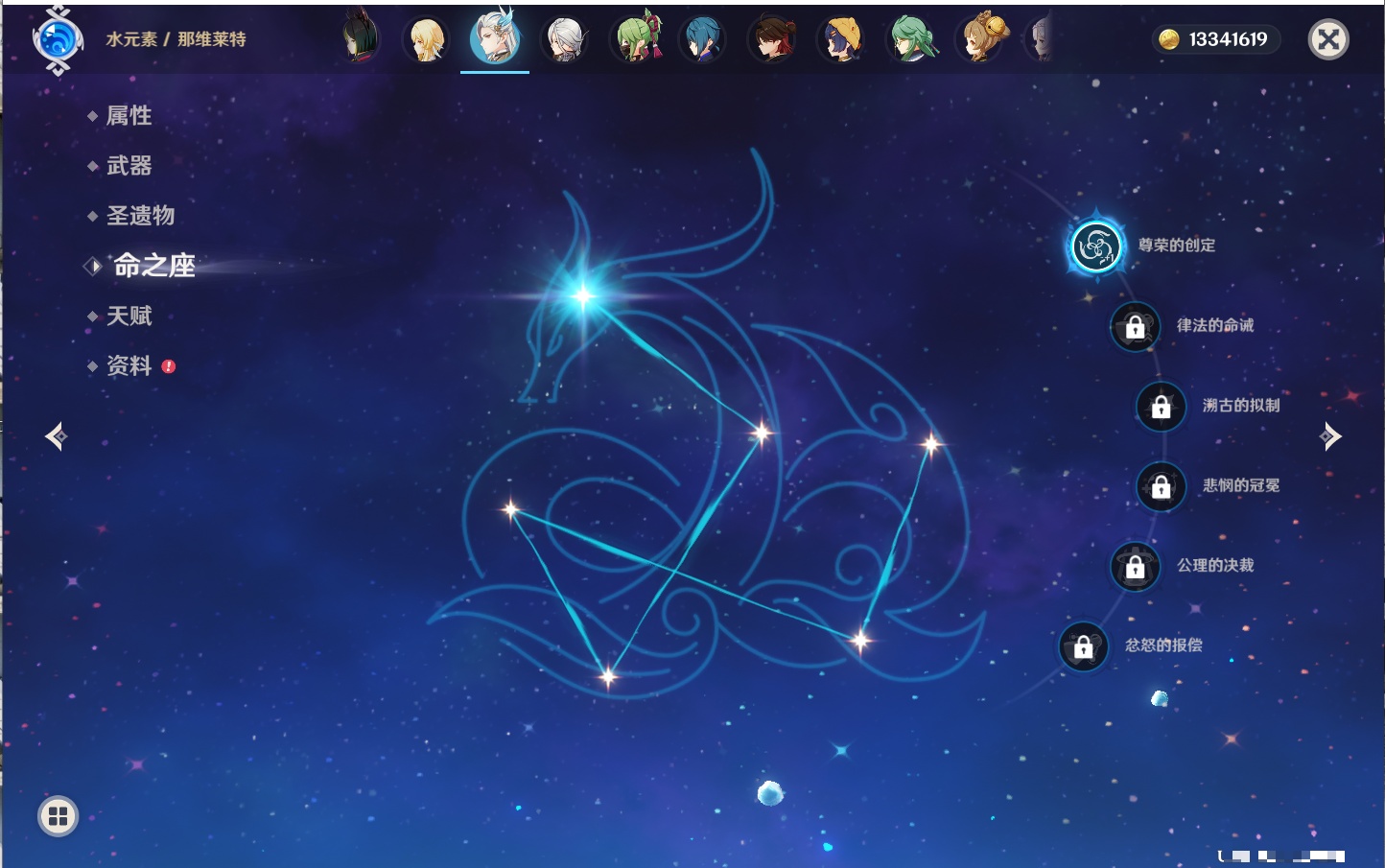Open the 资料 profile tab with alert
Image resolution: width=1385 pixels, height=868 pixels.
129,365
